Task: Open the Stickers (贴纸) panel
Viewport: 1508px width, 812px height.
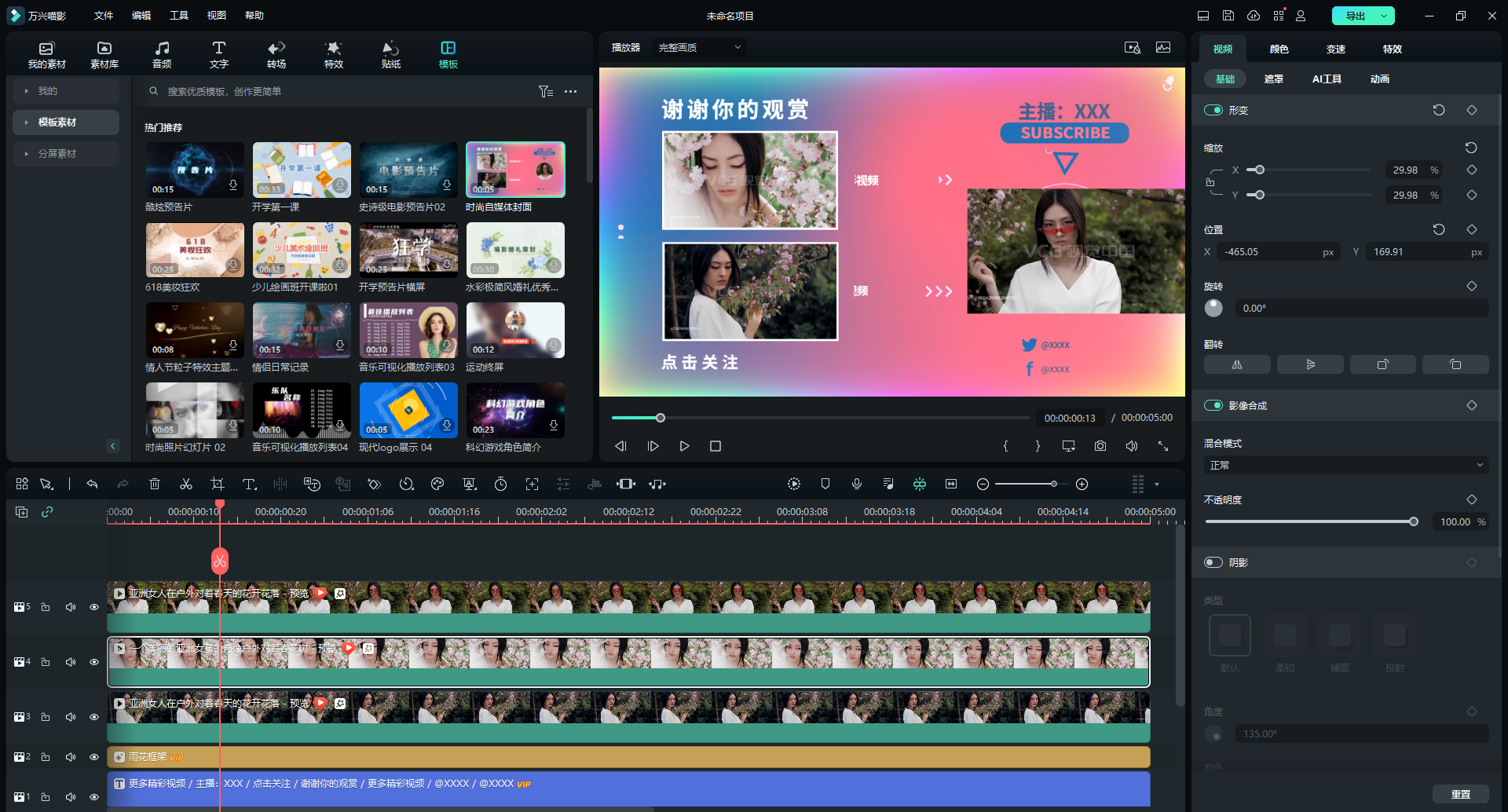Action: 390,55
